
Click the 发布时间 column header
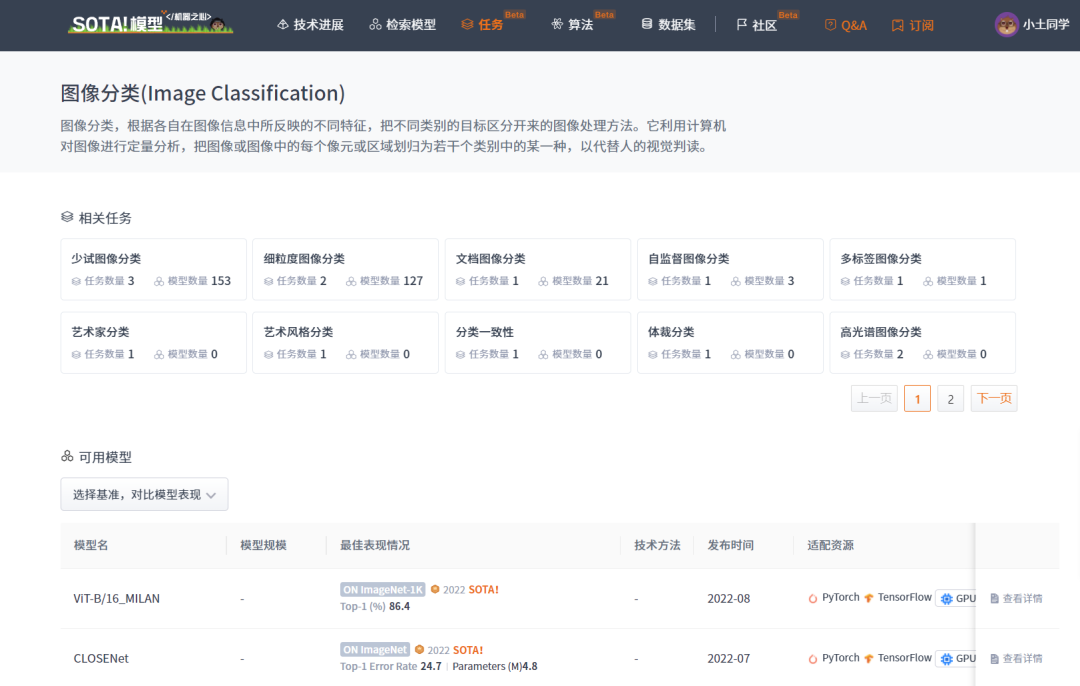(x=730, y=545)
